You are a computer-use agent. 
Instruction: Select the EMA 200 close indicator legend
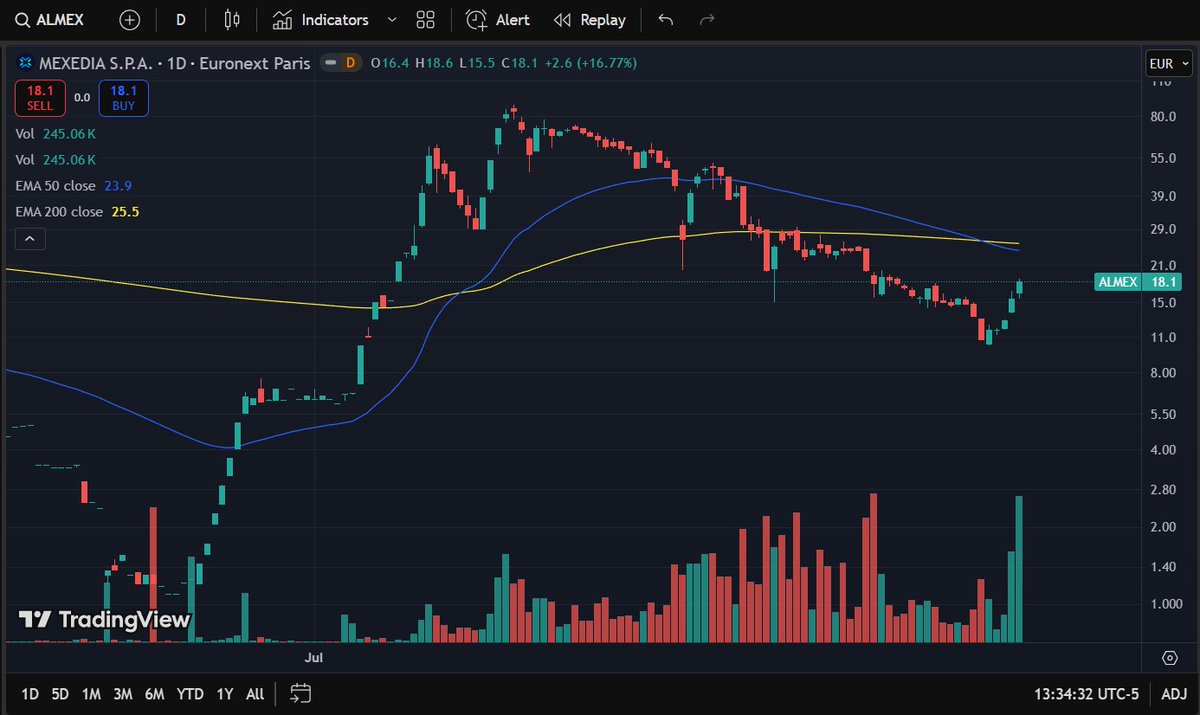tap(77, 212)
